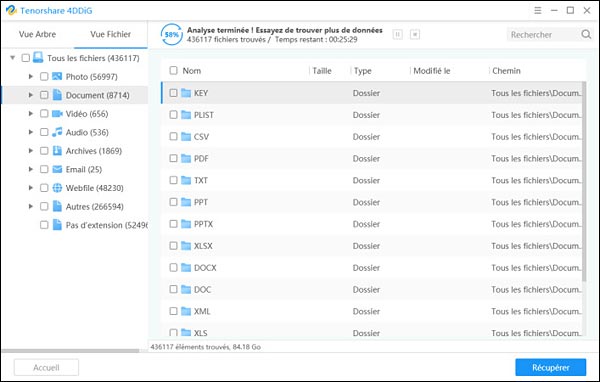
Task: Check the KEY folder checkbox
Action: (173, 93)
